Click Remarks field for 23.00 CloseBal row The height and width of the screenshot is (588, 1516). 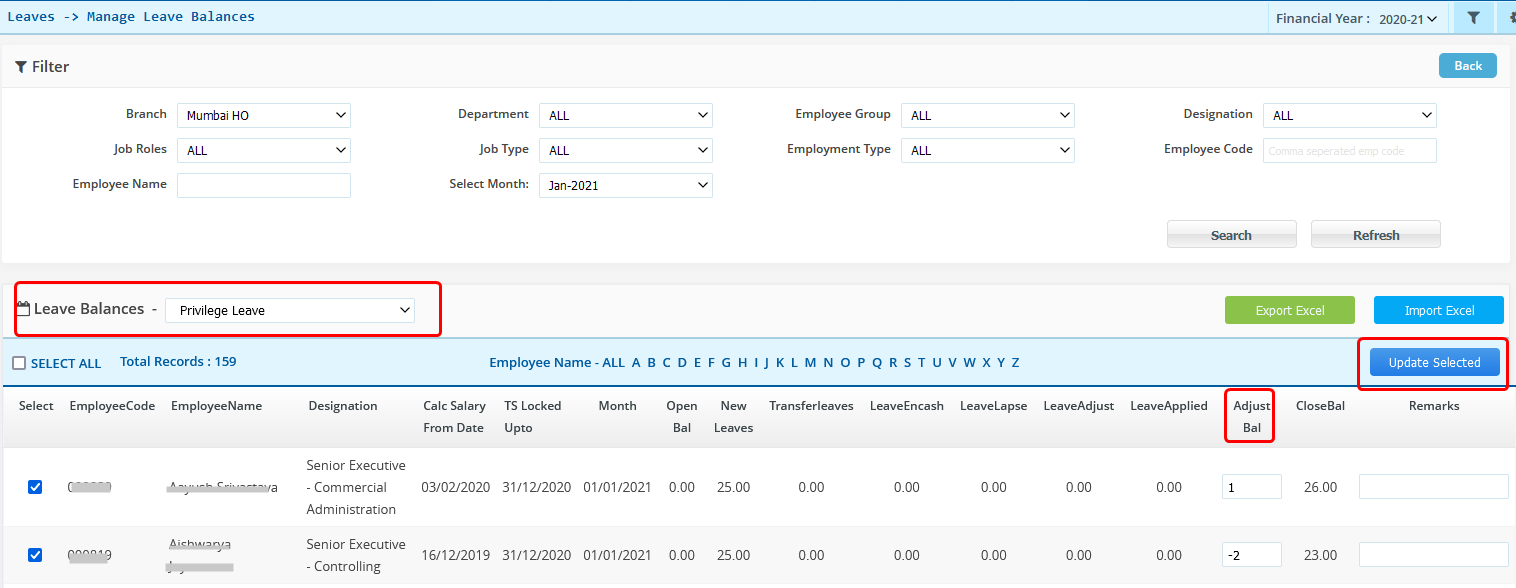click(x=1433, y=555)
